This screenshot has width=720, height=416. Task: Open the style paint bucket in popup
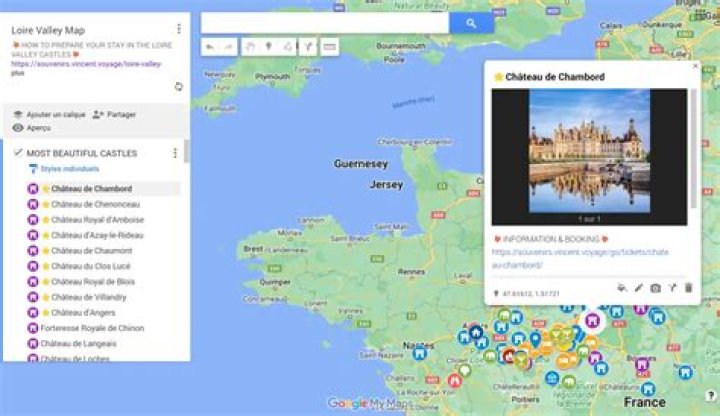tap(622, 288)
